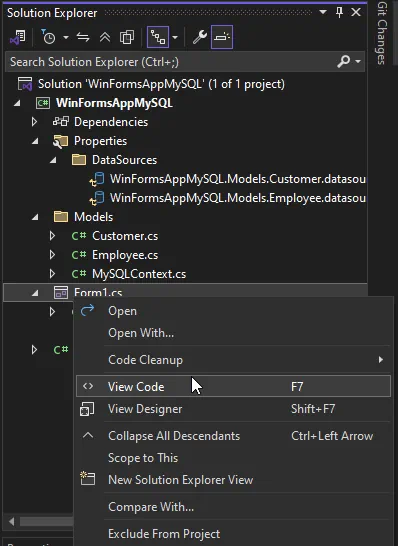The image size is (398, 546).
Task: Toggle Show All Files icon
Action: tap(127, 37)
